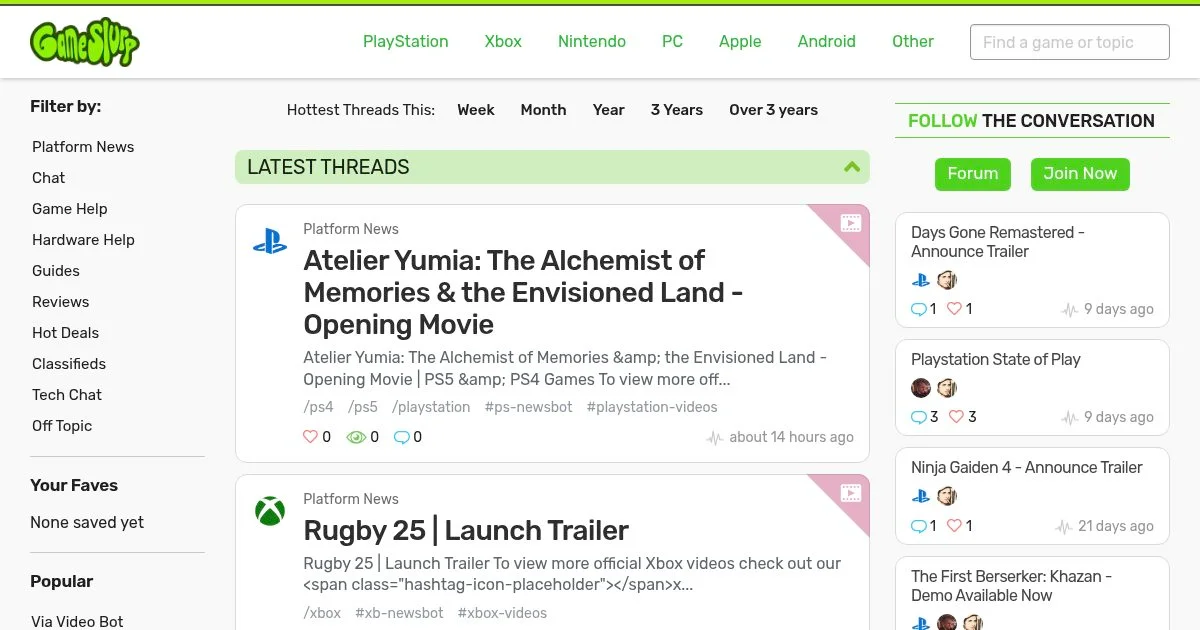This screenshot has width=1200, height=630.
Task: Click the #xbox-videos hashtag
Action: 502,613
